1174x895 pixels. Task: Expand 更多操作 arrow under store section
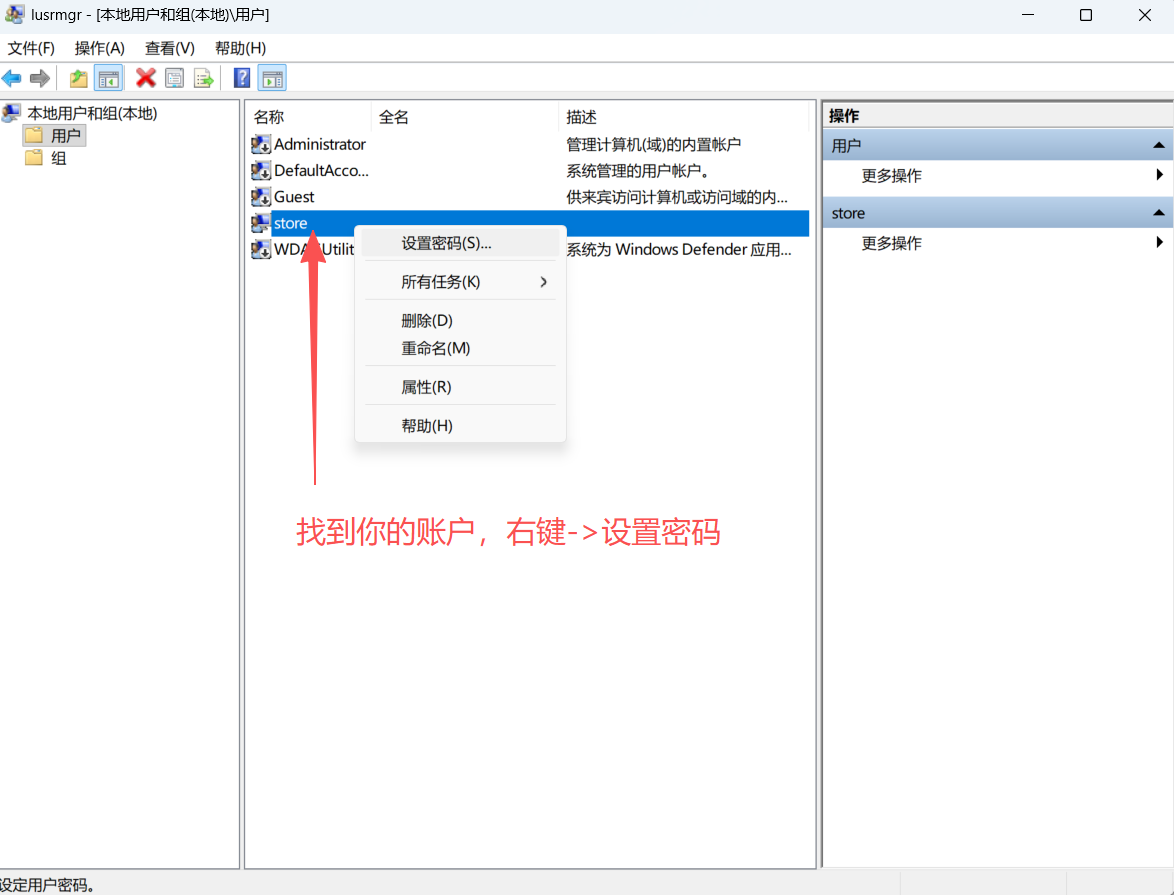pyautogui.click(x=1159, y=243)
